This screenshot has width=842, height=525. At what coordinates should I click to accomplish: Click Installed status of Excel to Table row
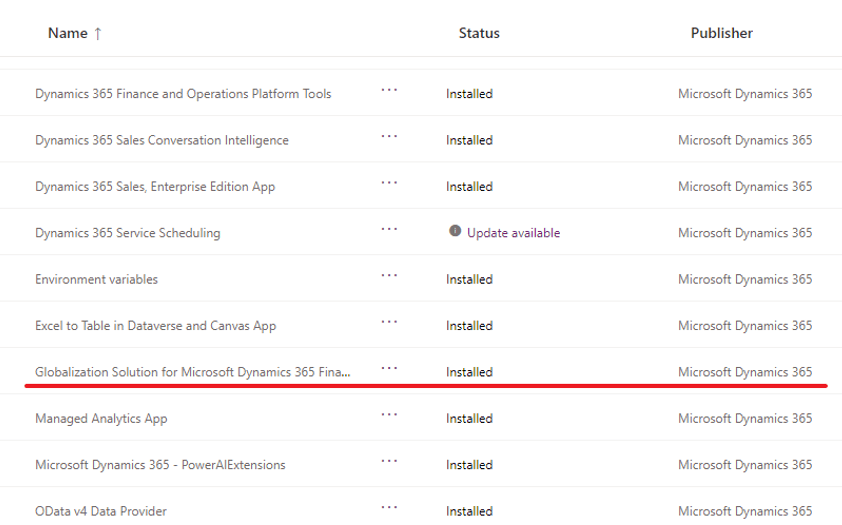(x=469, y=326)
